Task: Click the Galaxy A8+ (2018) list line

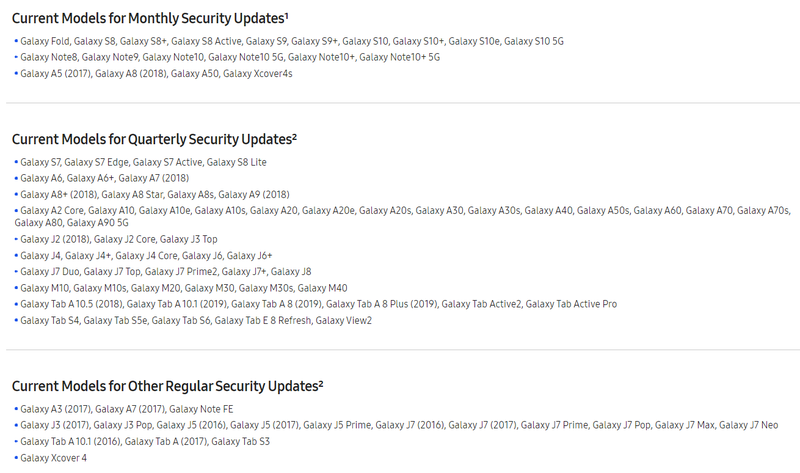Action: pos(152,194)
